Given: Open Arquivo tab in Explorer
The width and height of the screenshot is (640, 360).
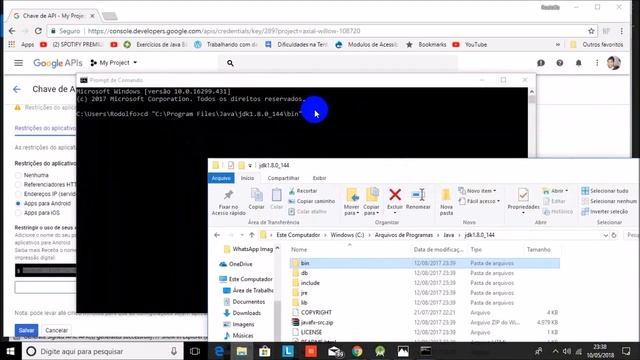Looking at the screenshot, I should 221,178.
